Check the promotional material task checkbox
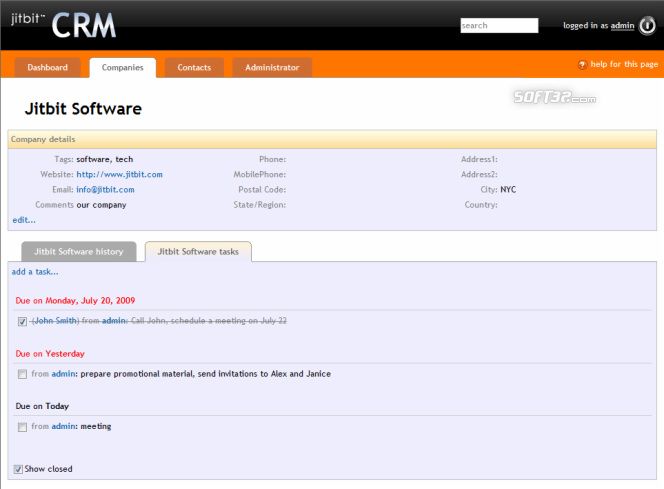 pos(22,374)
